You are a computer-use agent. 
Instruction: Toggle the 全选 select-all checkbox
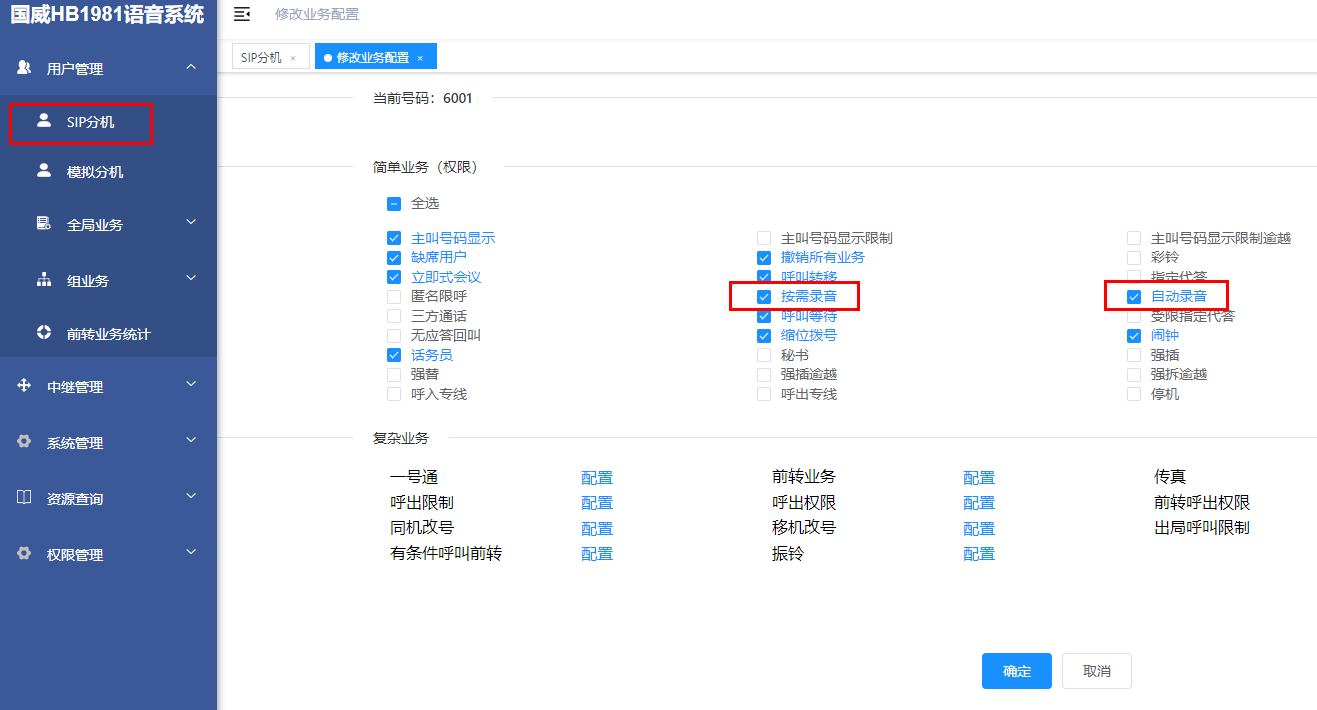[x=393, y=202]
